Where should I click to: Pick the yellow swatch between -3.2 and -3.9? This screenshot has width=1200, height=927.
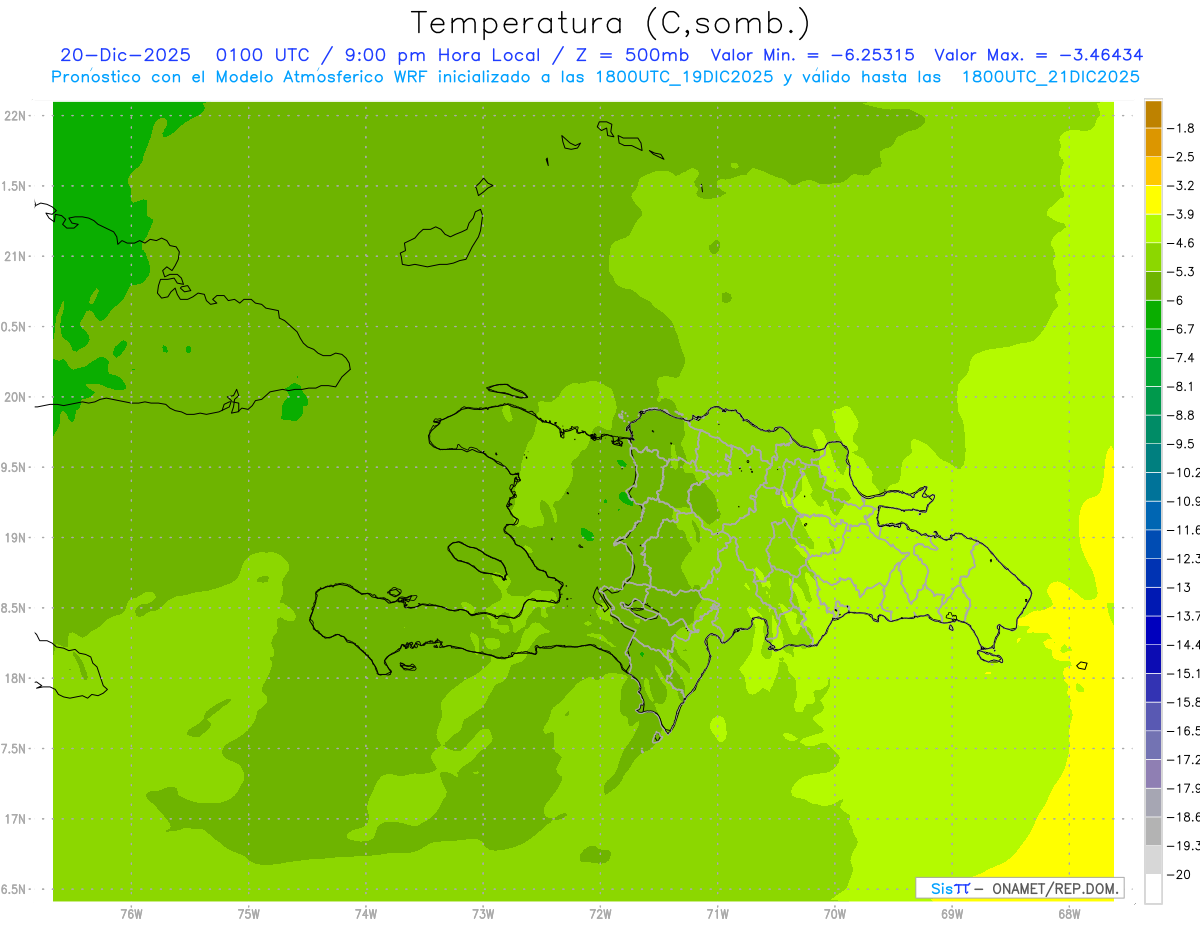tap(1154, 200)
